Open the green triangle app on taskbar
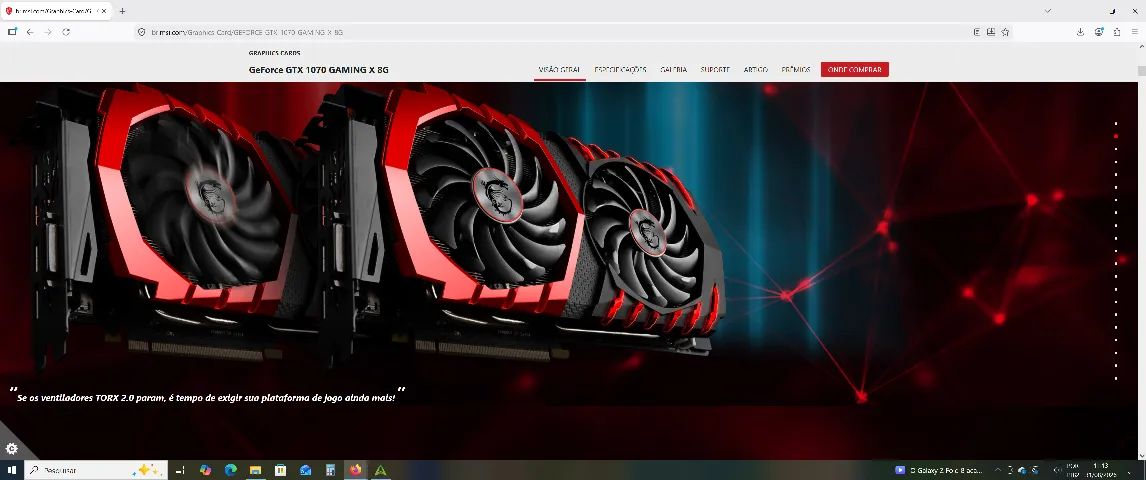This screenshot has width=1146, height=480. 380,471
